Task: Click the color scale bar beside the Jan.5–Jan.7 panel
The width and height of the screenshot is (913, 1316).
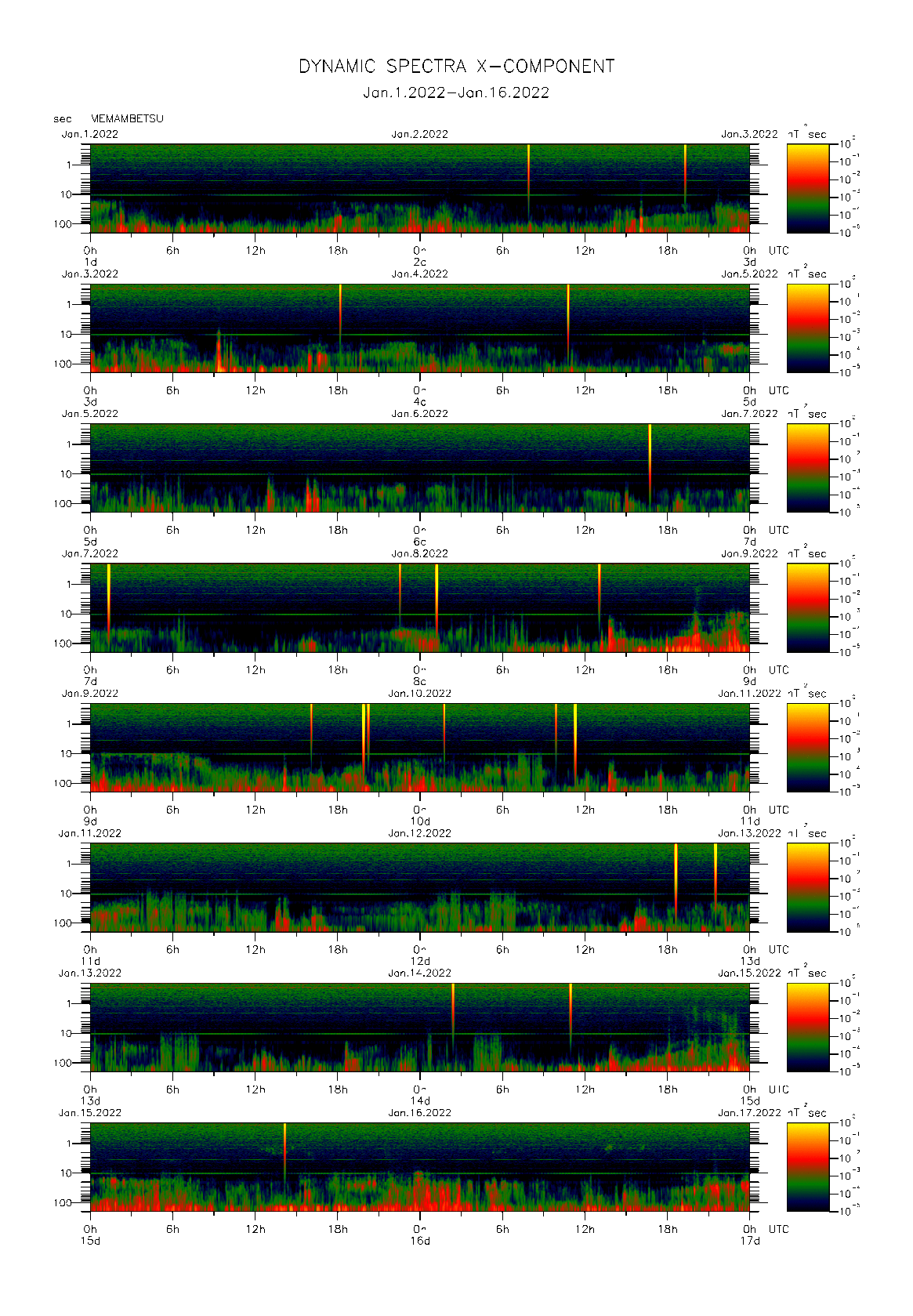Action: (808, 468)
